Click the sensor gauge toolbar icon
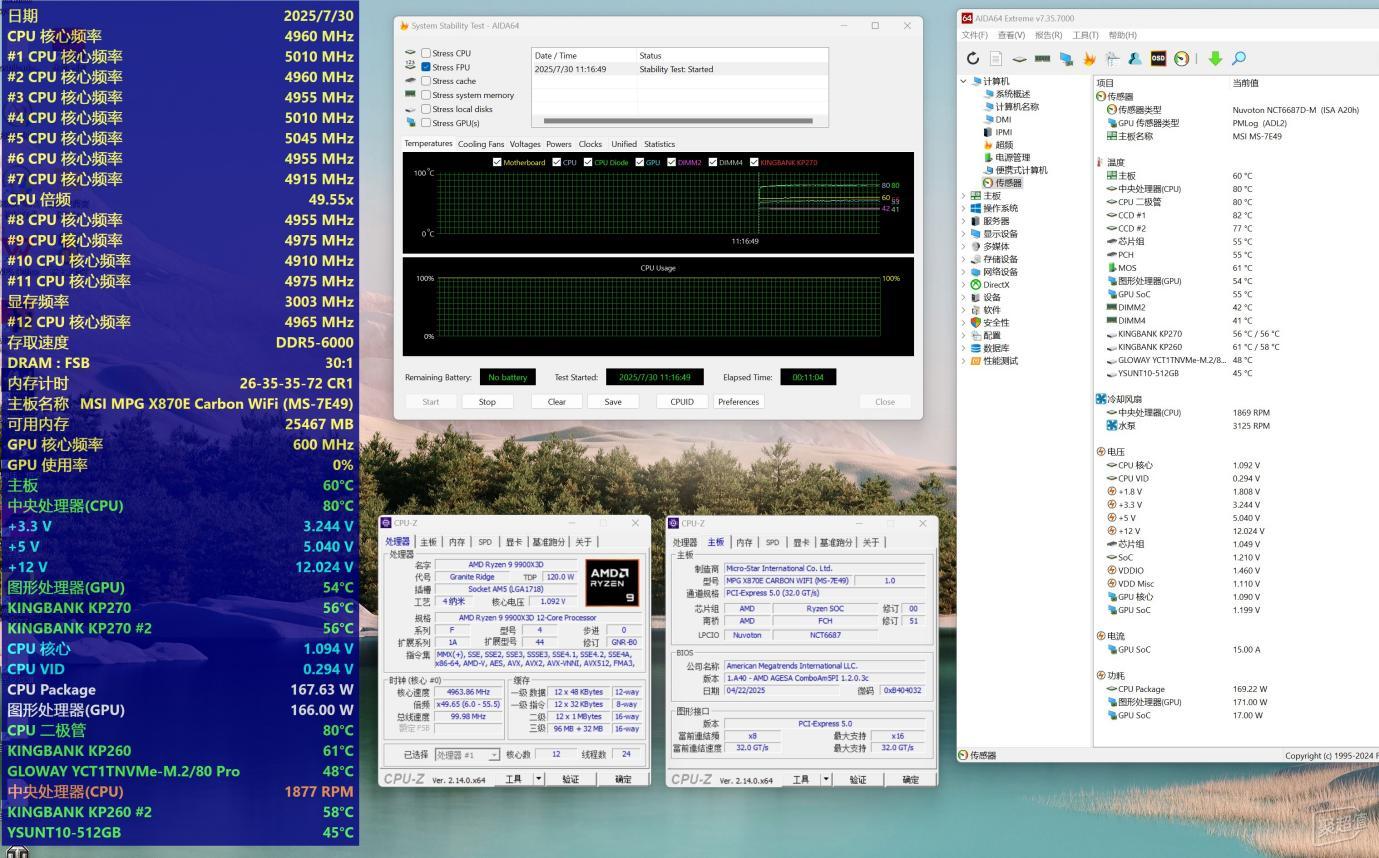 pyautogui.click(x=1181, y=59)
